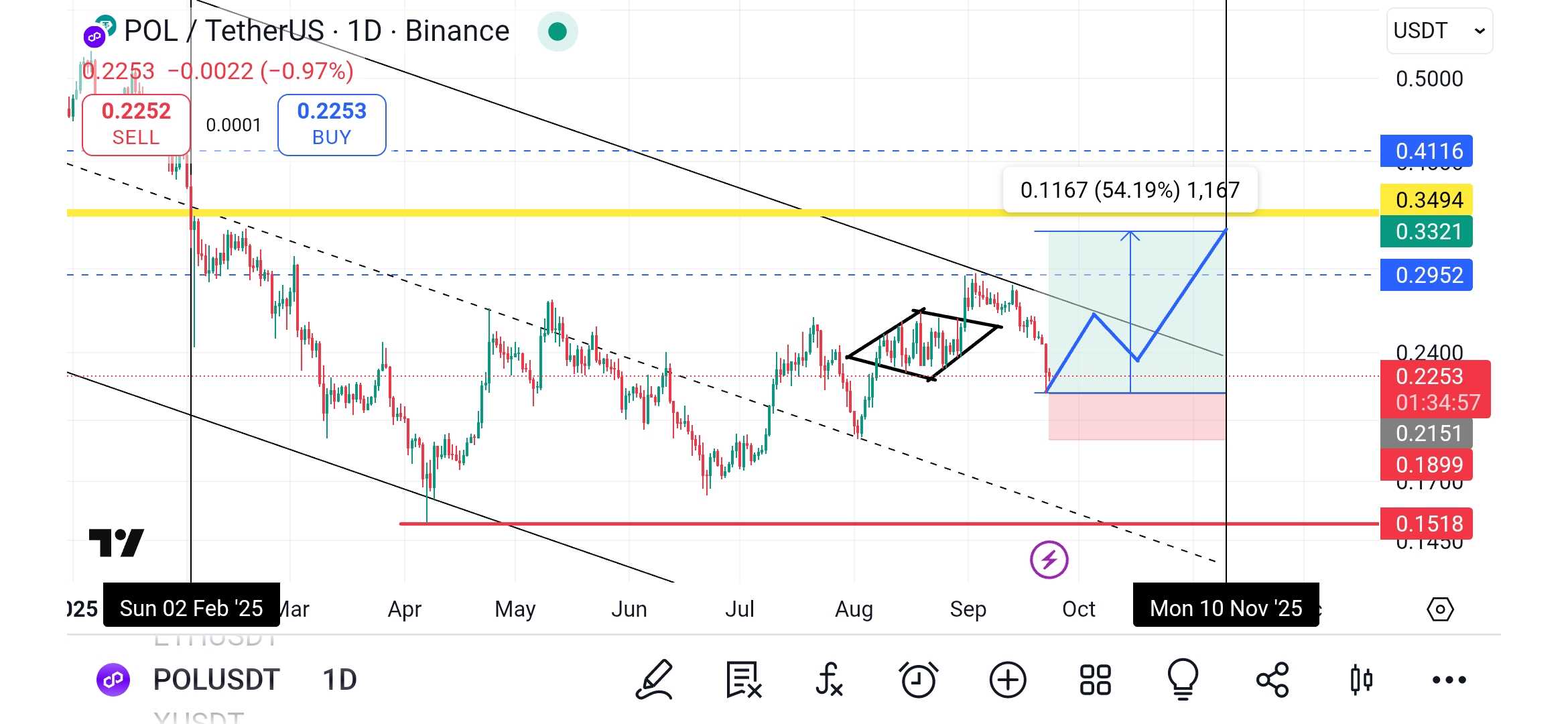This screenshot has height=724, width=1568.
Task: Expand the USDT currency dropdown
Action: (1439, 31)
